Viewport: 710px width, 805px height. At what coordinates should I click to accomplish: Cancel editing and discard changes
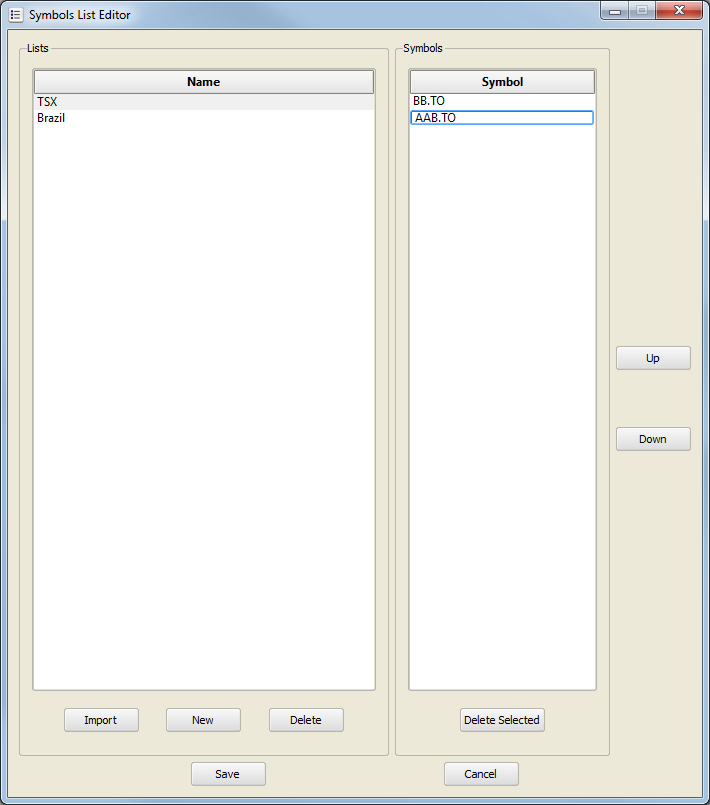[x=481, y=774]
